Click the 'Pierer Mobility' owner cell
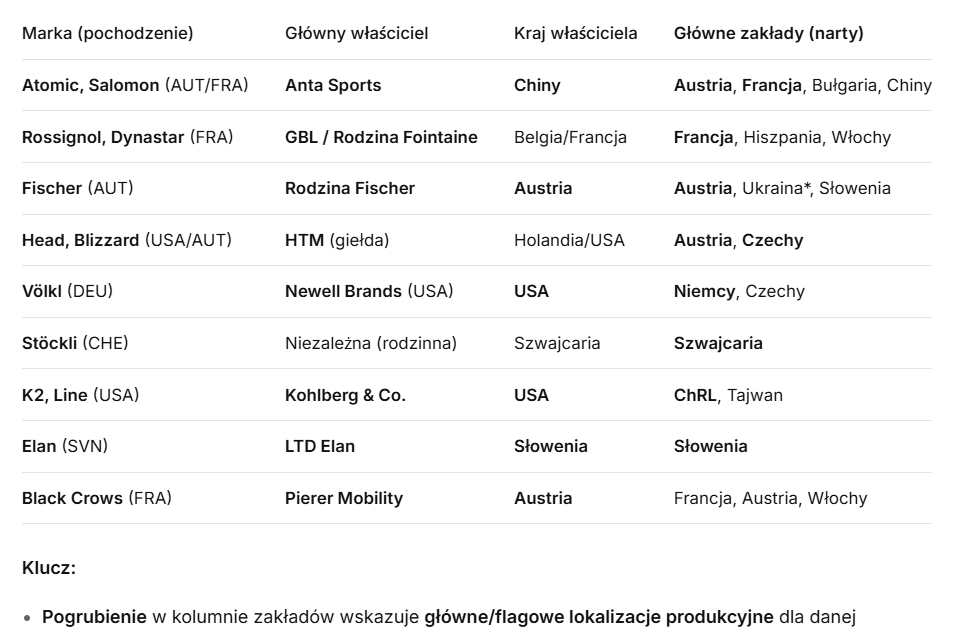964x640 pixels. (344, 498)
